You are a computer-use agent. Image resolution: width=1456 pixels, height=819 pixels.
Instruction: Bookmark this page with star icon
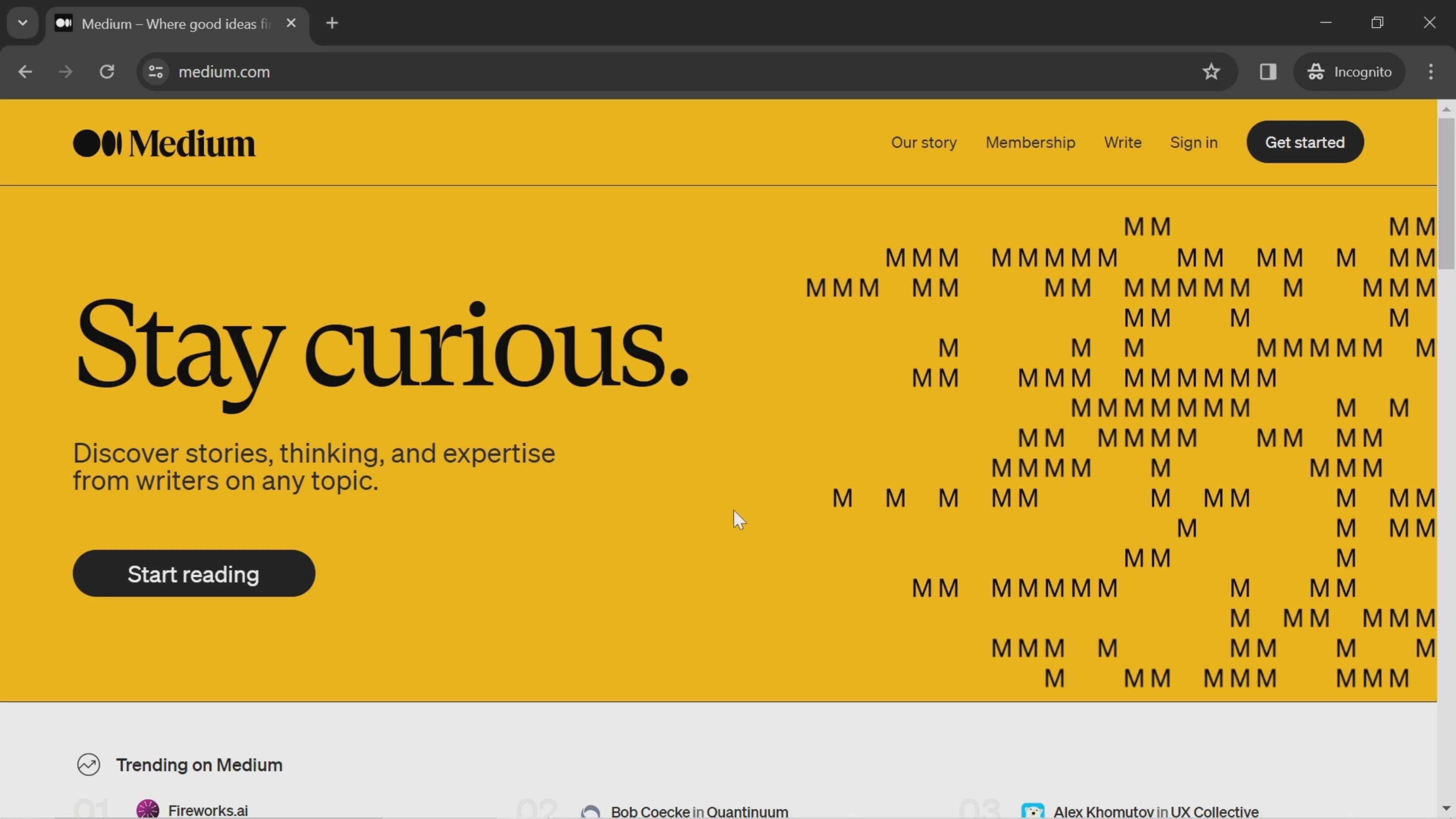pos(1211,72)
